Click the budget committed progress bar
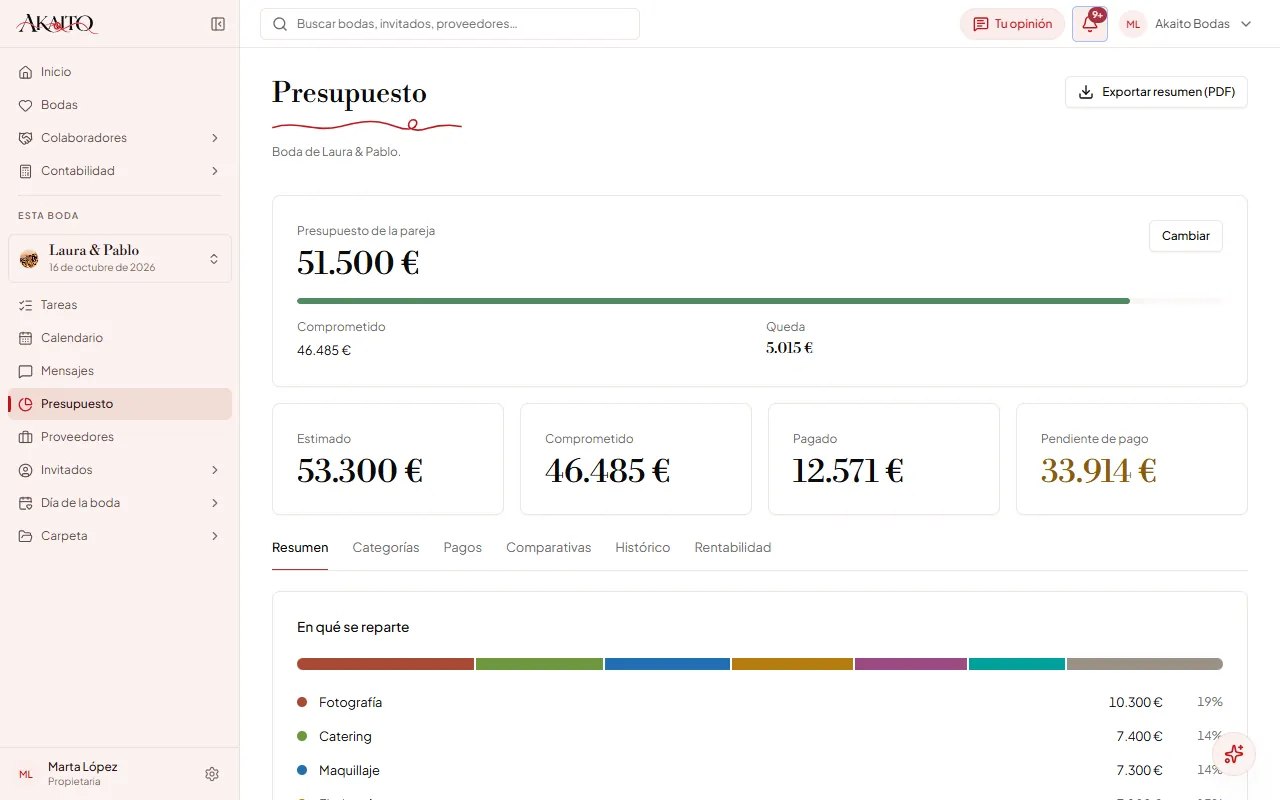The image size is (1280, 800). (x=760, y=300)
